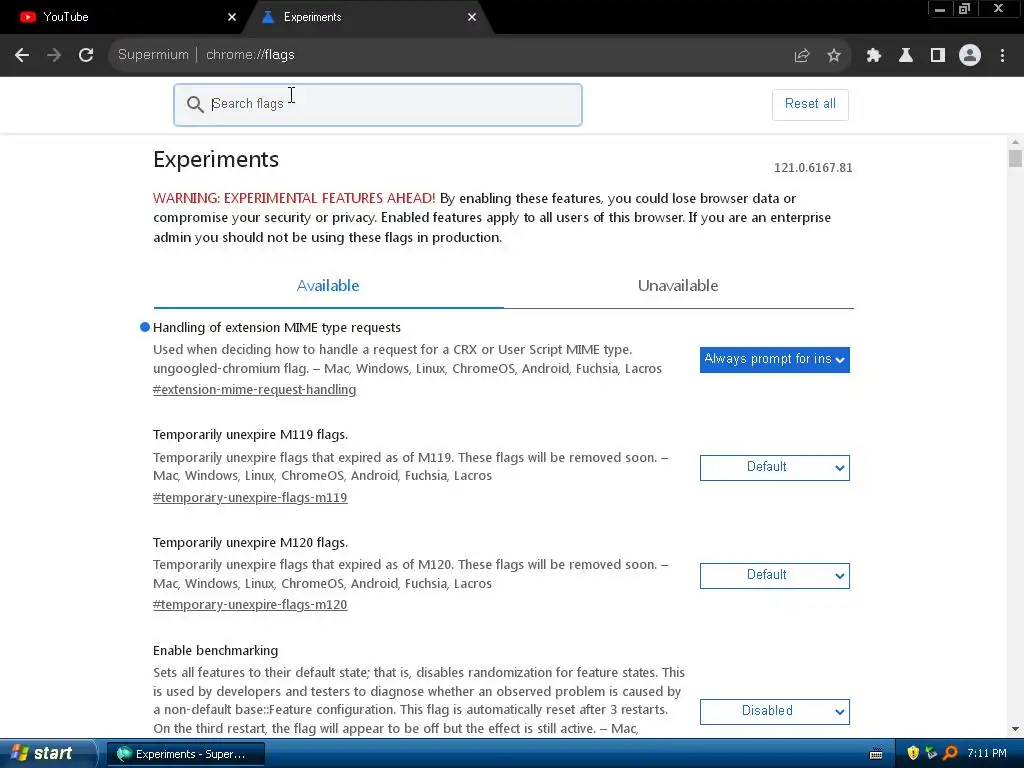Close the YouTube tab
The width and height of the screenshot is (1024, 768).
[232, 17]
